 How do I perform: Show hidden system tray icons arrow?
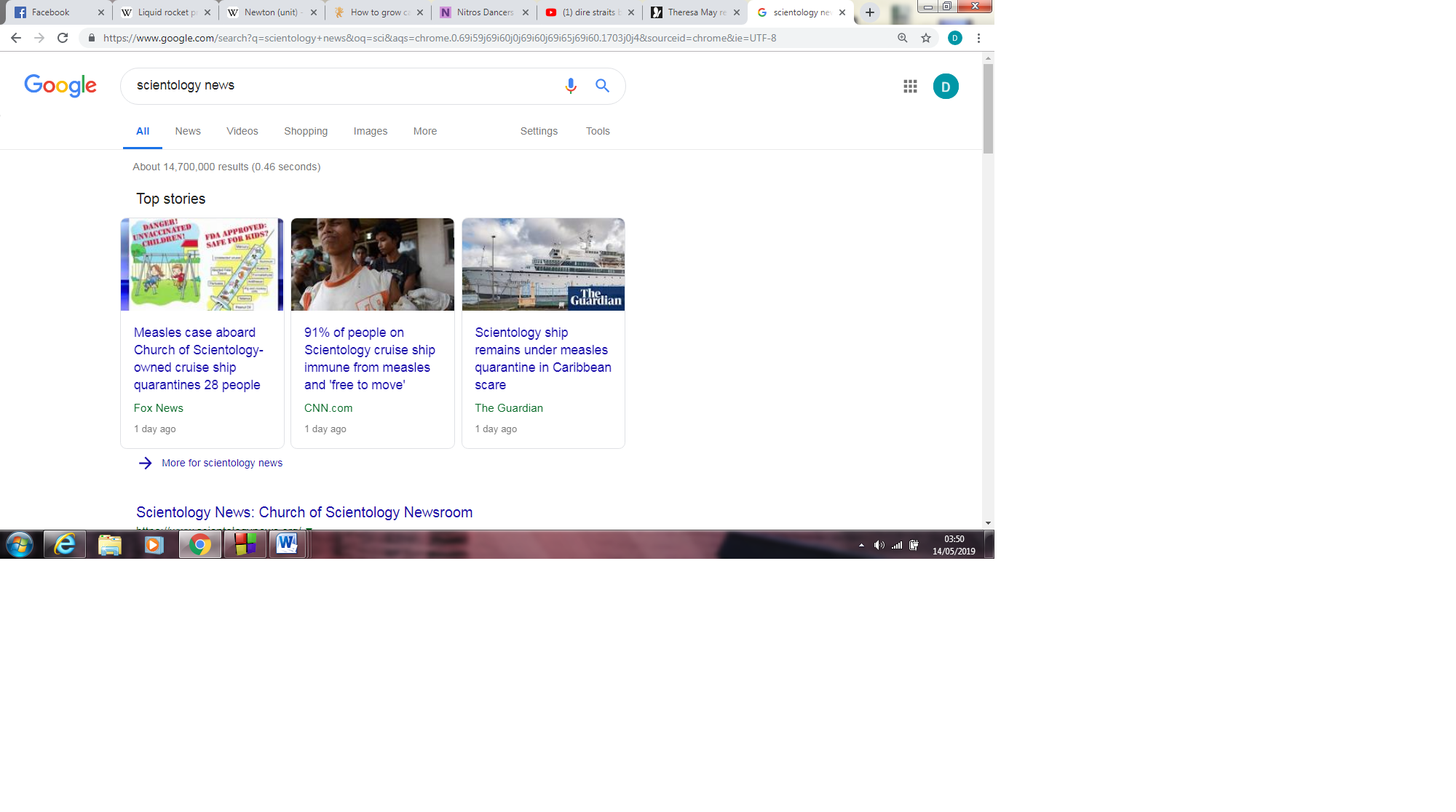[861, 545]
